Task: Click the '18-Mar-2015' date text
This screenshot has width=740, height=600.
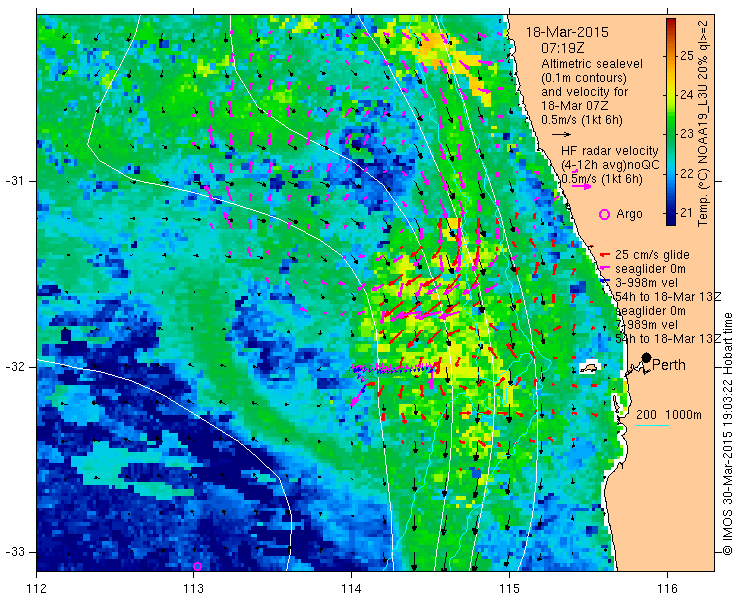Action: click(567, 32)
